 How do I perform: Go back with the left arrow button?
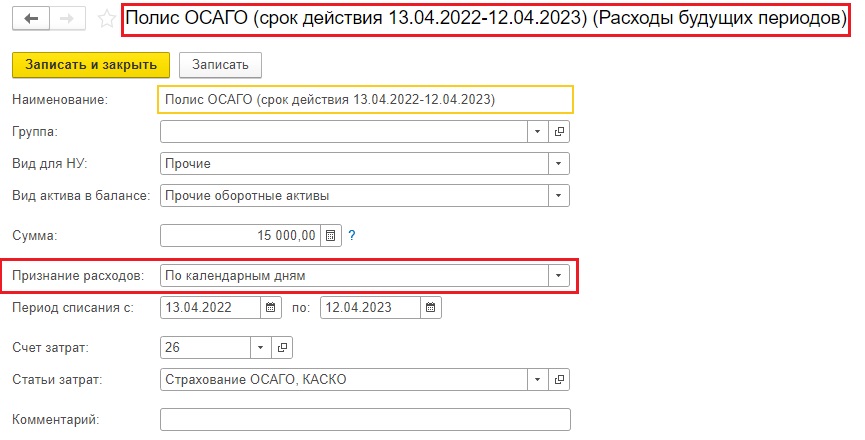tap(31, 19)
